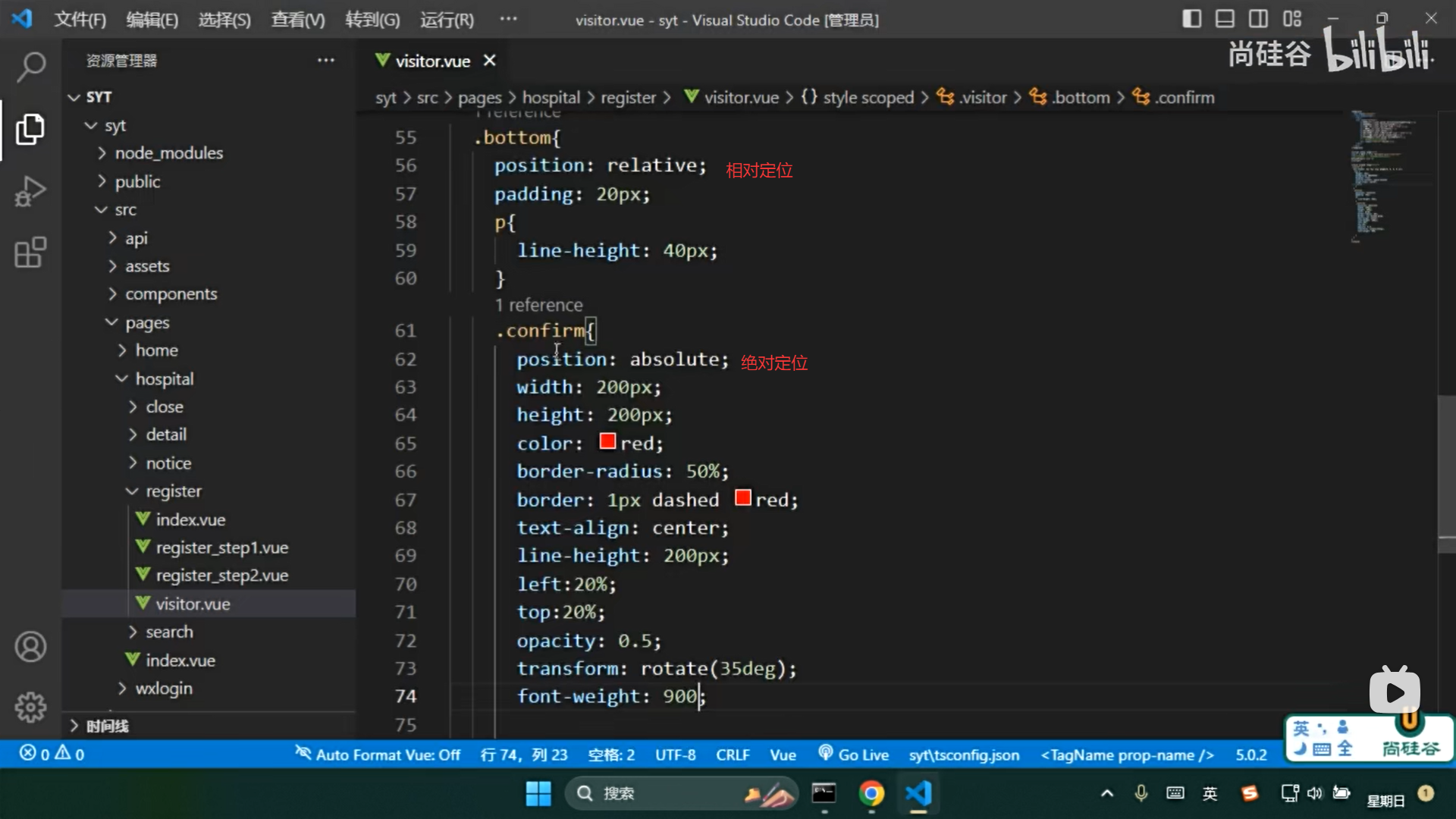Select the visitor.vue editor tab
1456x819 pixels.
[432, 61]
